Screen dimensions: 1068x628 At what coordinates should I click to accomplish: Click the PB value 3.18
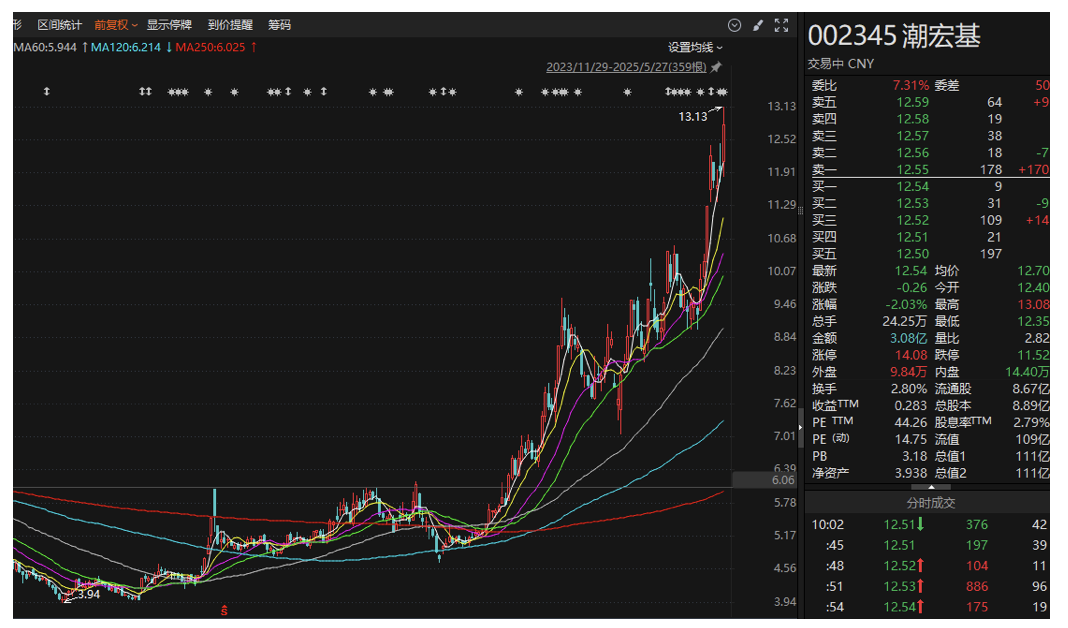[915, 456]
